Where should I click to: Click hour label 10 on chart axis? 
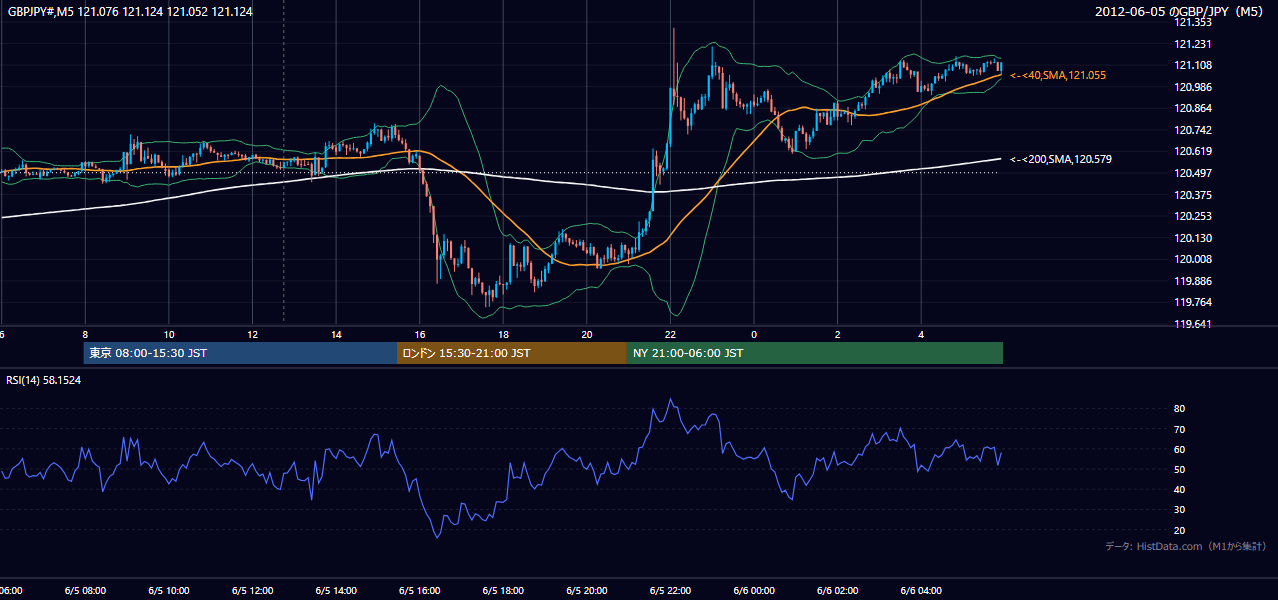(169, 335)
